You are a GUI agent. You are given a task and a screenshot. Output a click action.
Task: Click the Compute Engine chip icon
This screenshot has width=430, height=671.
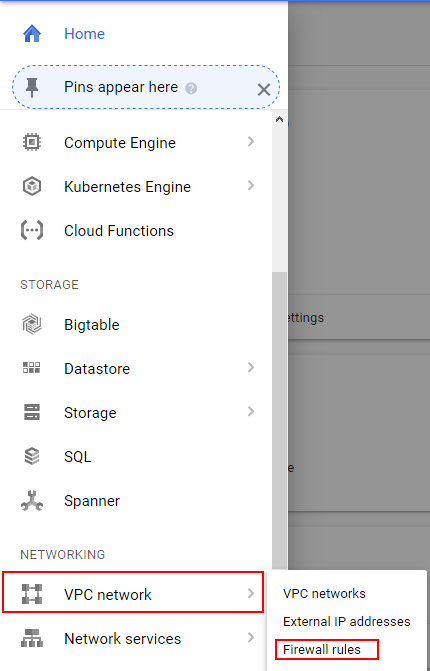[32, 142]
